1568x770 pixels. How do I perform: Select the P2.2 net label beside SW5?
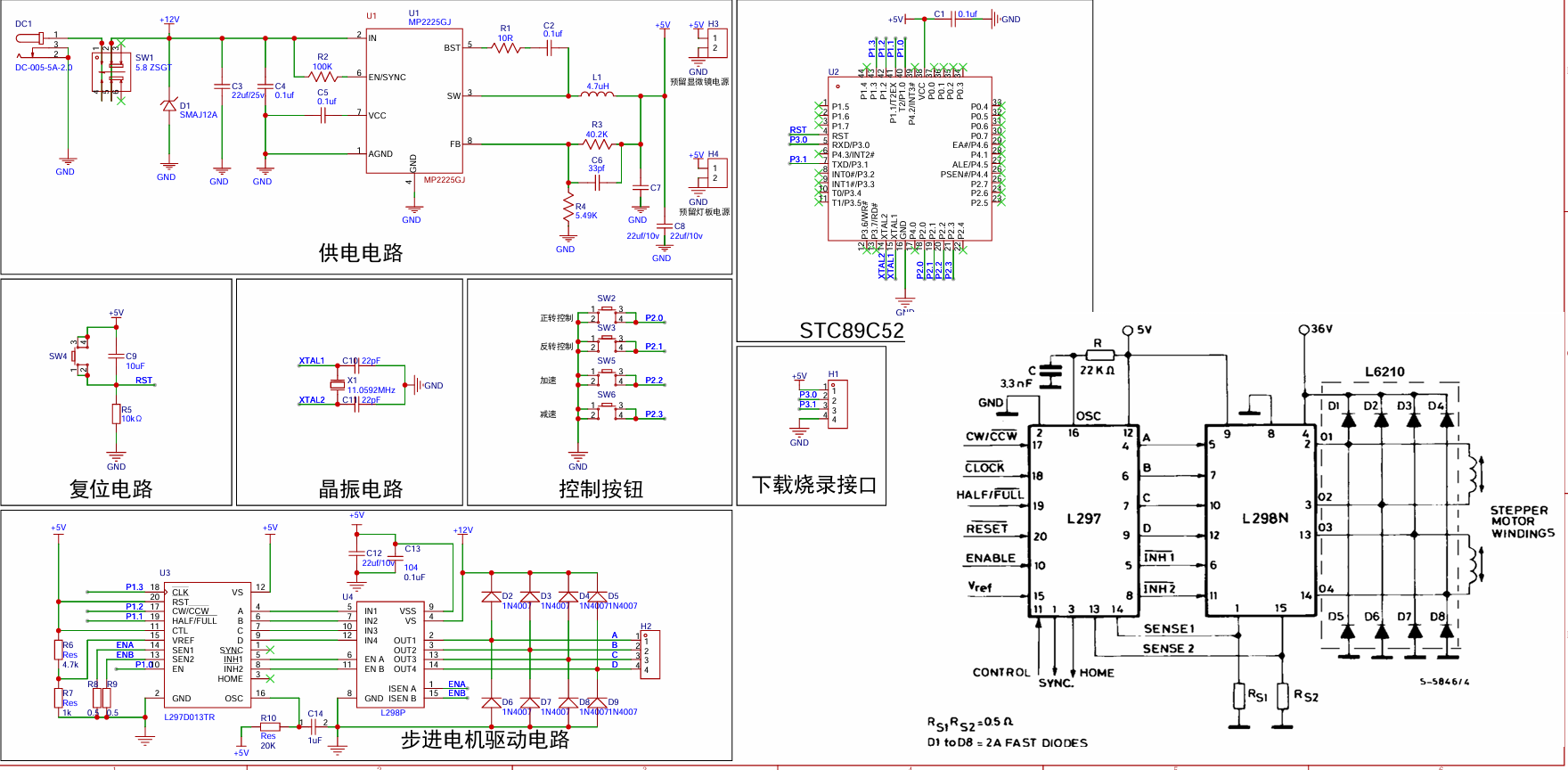[654, 381]
